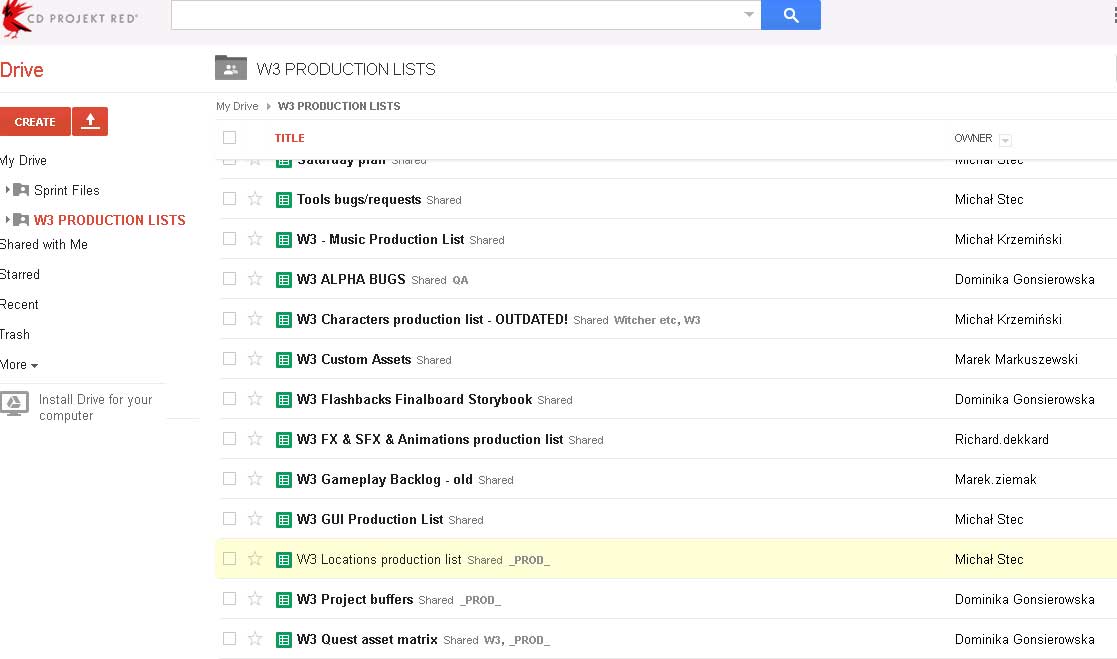Screen dimensions: 1117x659
Task: Click the shared folder icon beside page title
Action: click(230, 68)
